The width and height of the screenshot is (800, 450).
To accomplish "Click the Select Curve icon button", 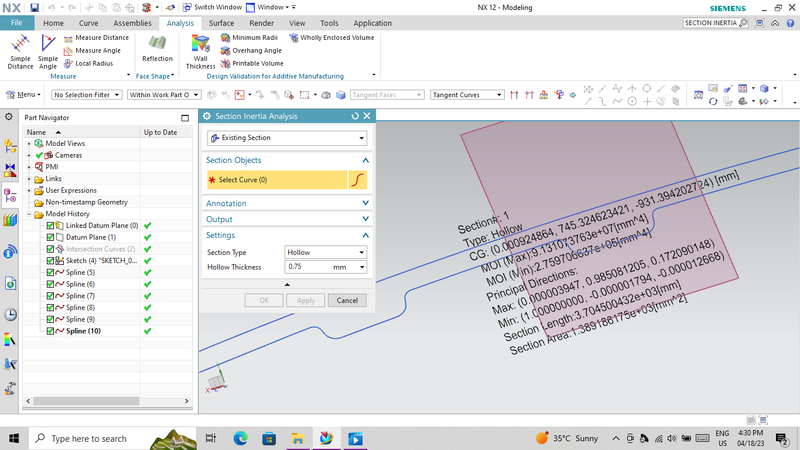I will pos(358,180).
